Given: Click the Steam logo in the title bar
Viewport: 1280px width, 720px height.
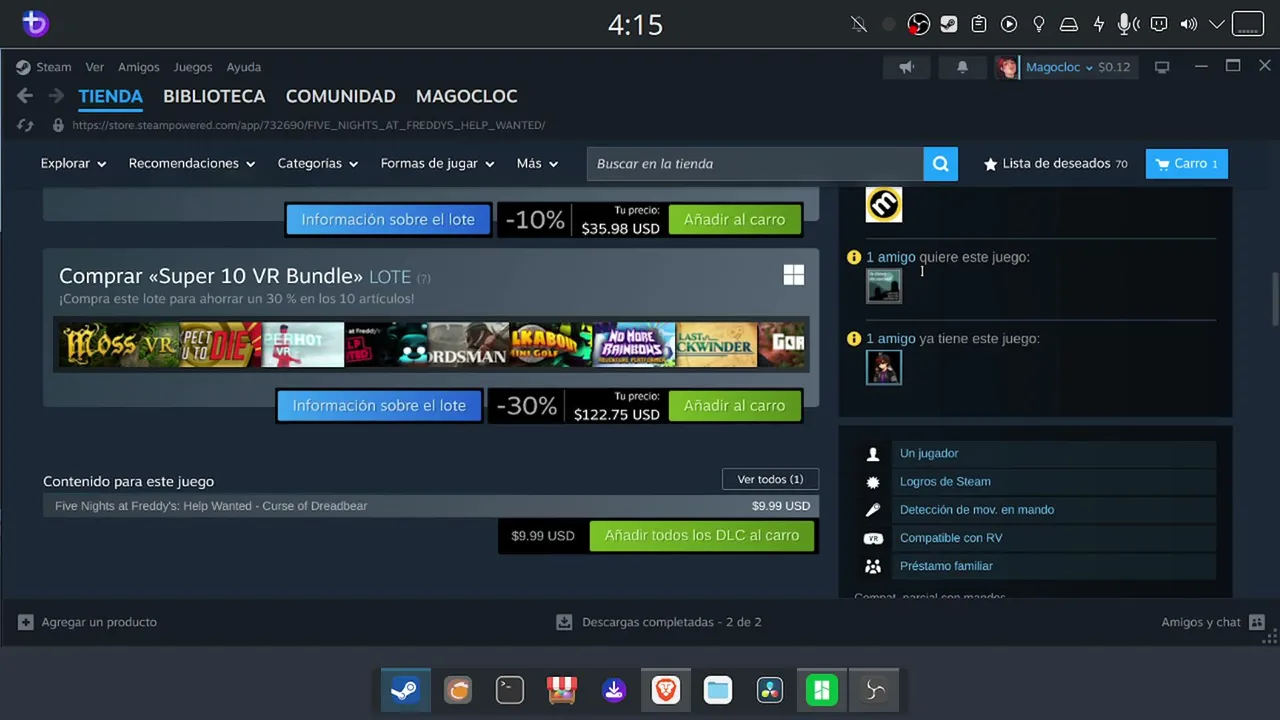Looking at the screenshot, I should [x=23, y=67].
